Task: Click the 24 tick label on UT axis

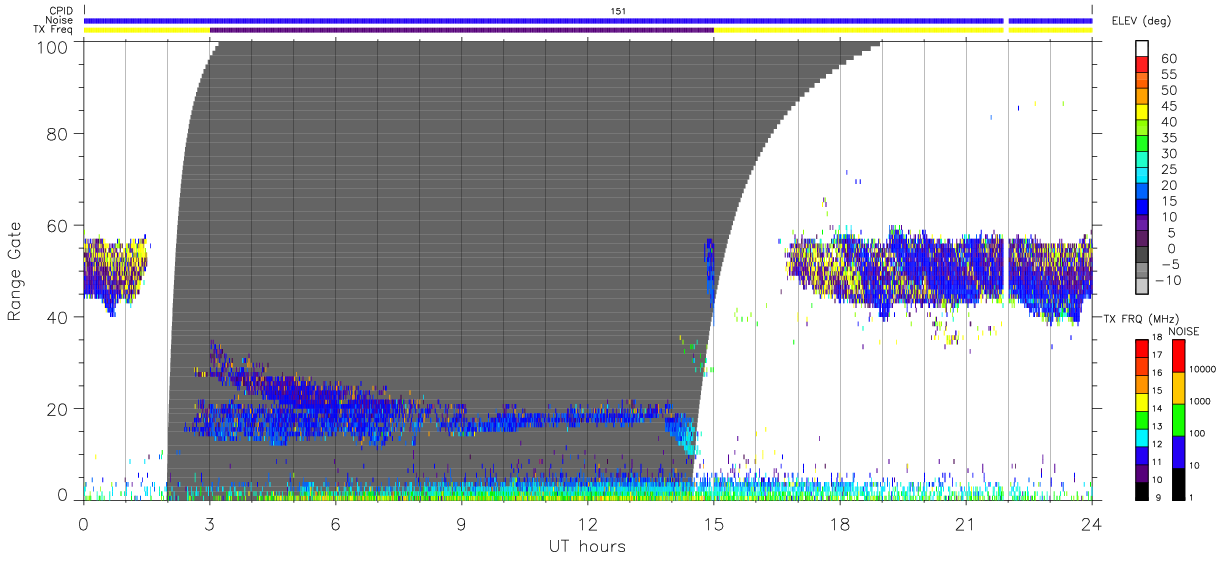Action: pyautogui.click(x=1092, y=525)
